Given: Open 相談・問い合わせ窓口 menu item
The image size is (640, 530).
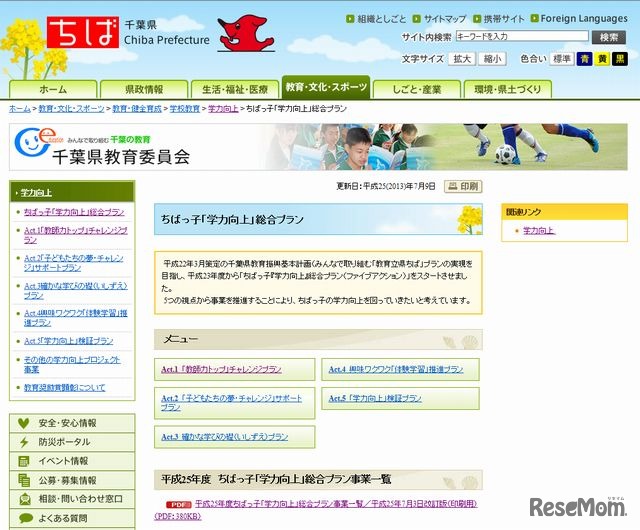Looking at the screenshot, I should click(72, 499).
